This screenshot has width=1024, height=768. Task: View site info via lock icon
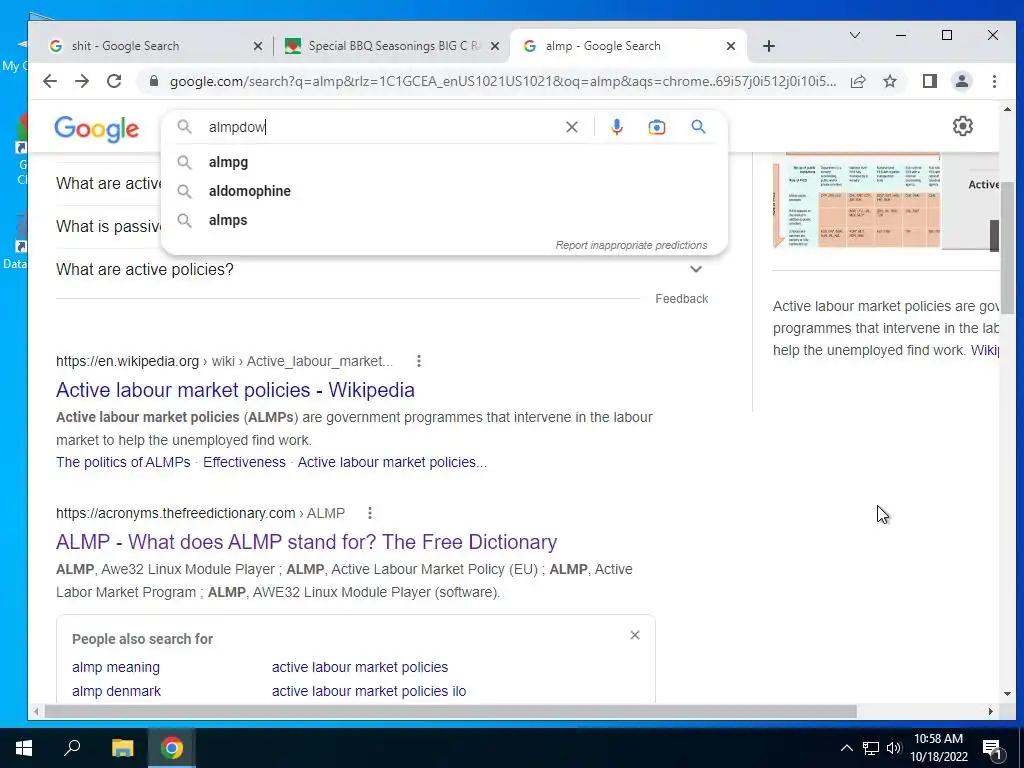click(x=154, y=81)
